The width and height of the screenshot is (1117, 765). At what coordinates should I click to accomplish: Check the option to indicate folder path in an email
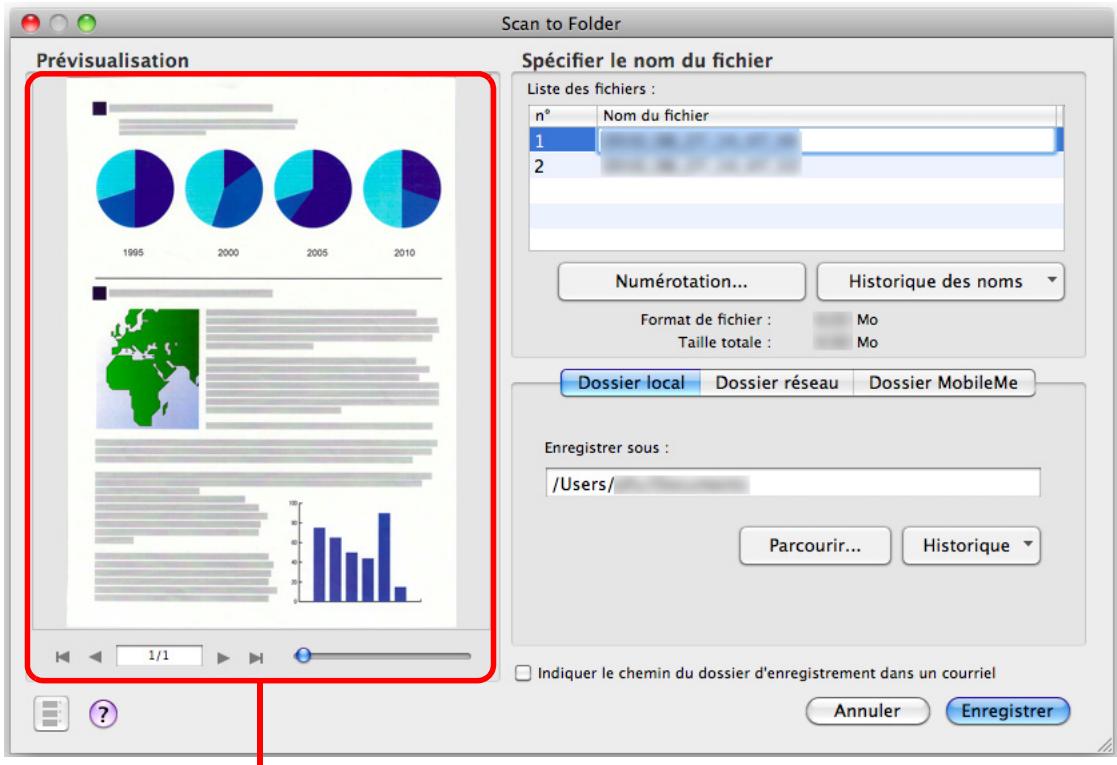point(523,673)
